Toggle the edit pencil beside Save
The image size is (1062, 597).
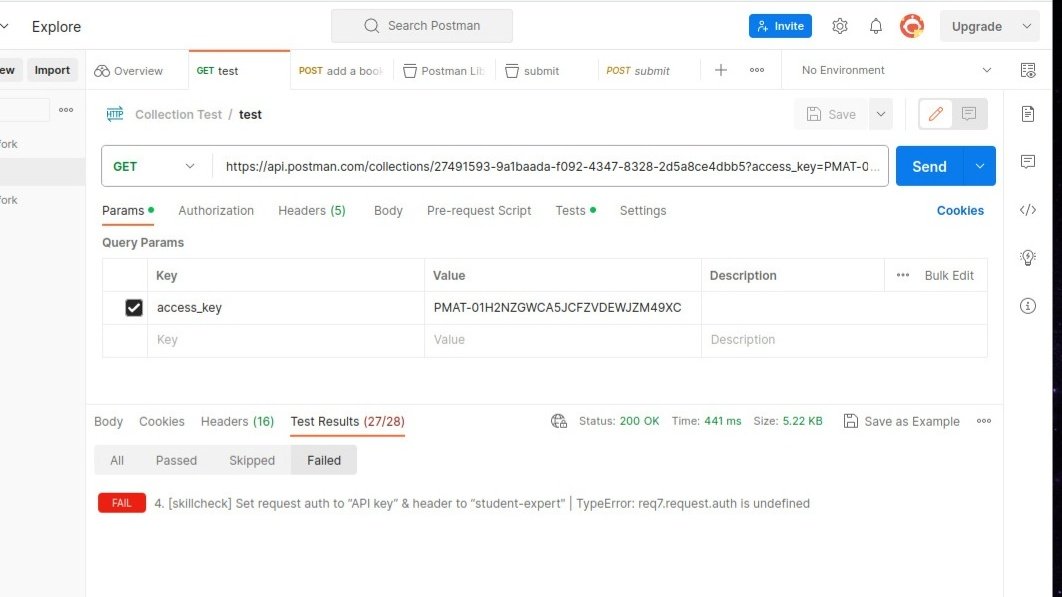click(935, 113)
